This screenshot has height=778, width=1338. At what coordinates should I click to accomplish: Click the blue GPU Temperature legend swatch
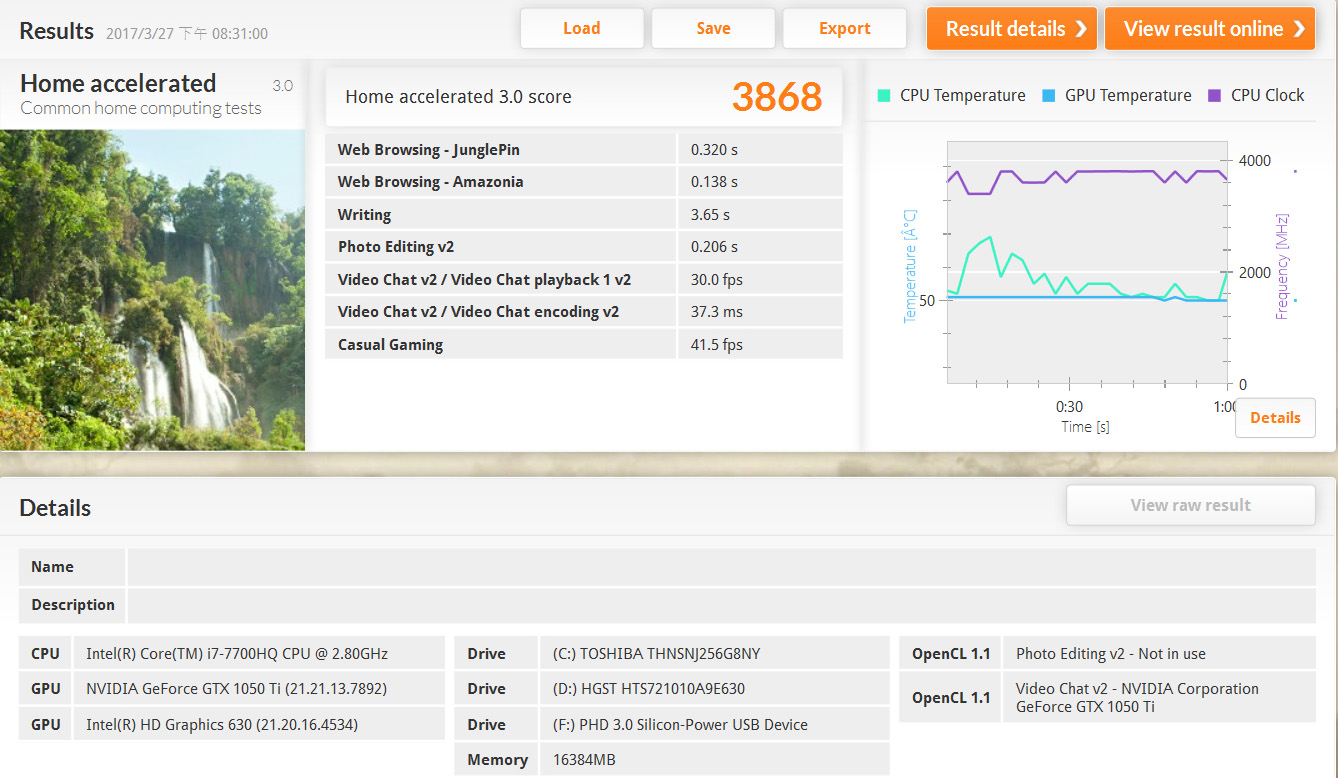click(1049, 96)
